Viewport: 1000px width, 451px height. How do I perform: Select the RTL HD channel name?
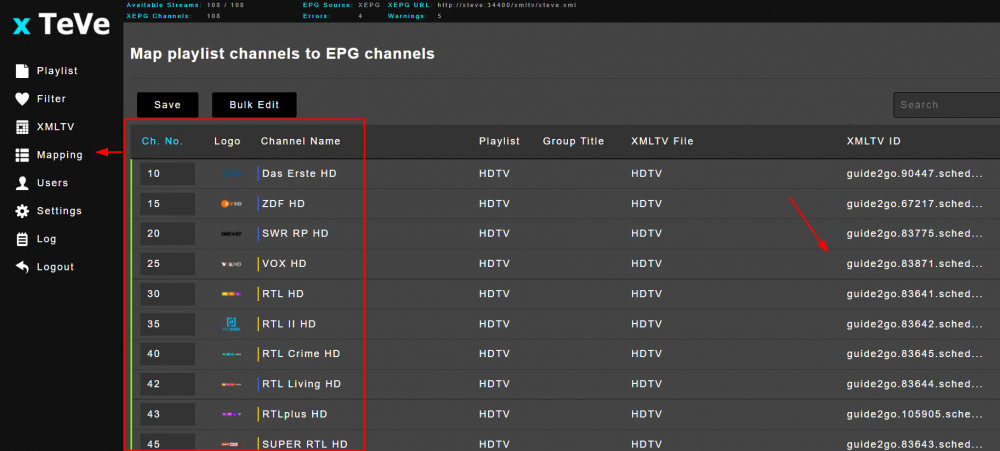tap(283, 293)
